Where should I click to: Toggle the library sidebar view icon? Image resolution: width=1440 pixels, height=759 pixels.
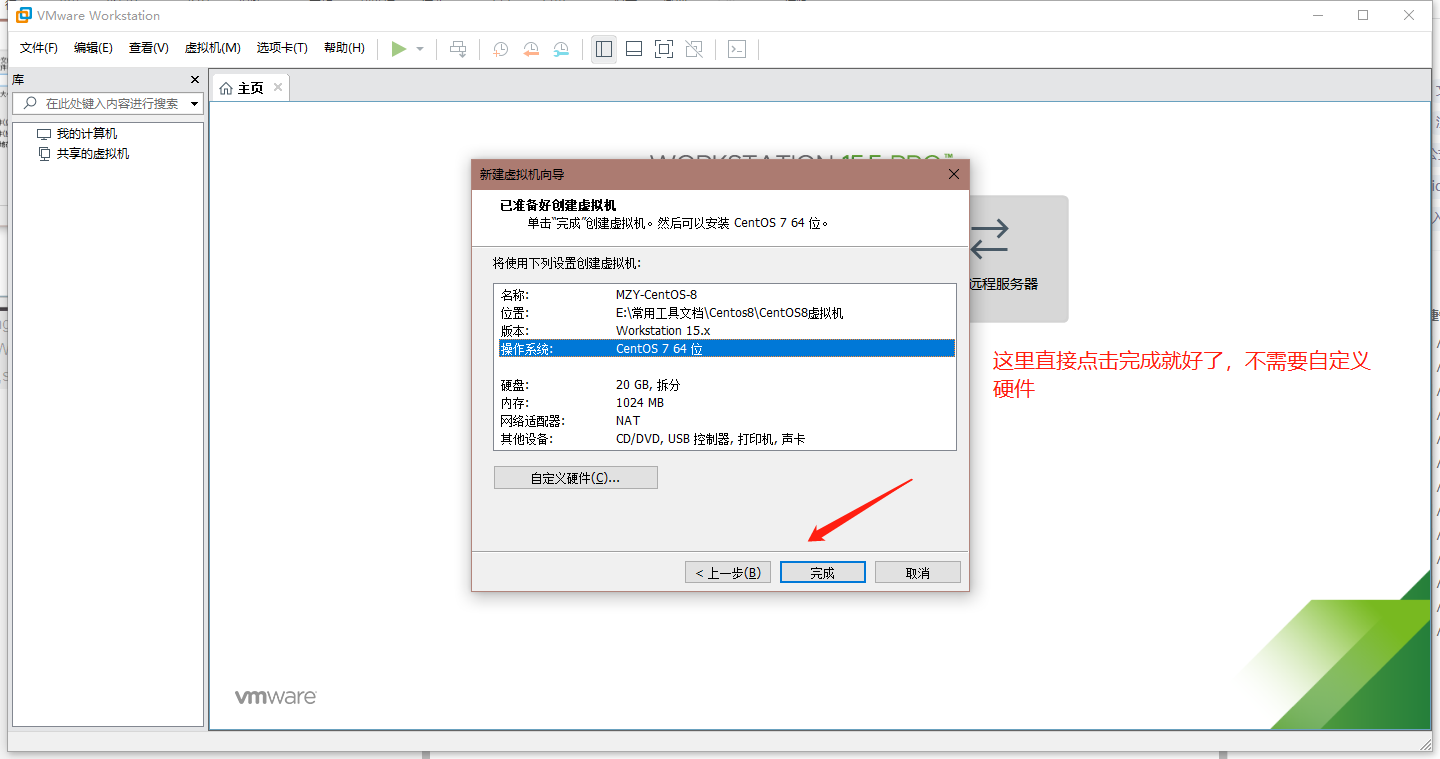coord(604,49)
